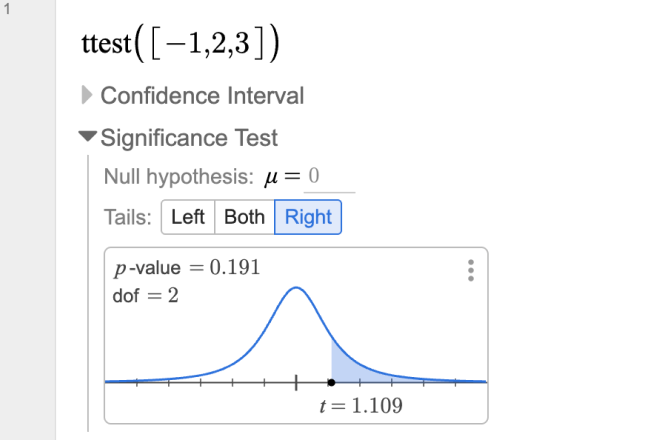Edit the null hypothesis value field

click(x=329, y=178)
